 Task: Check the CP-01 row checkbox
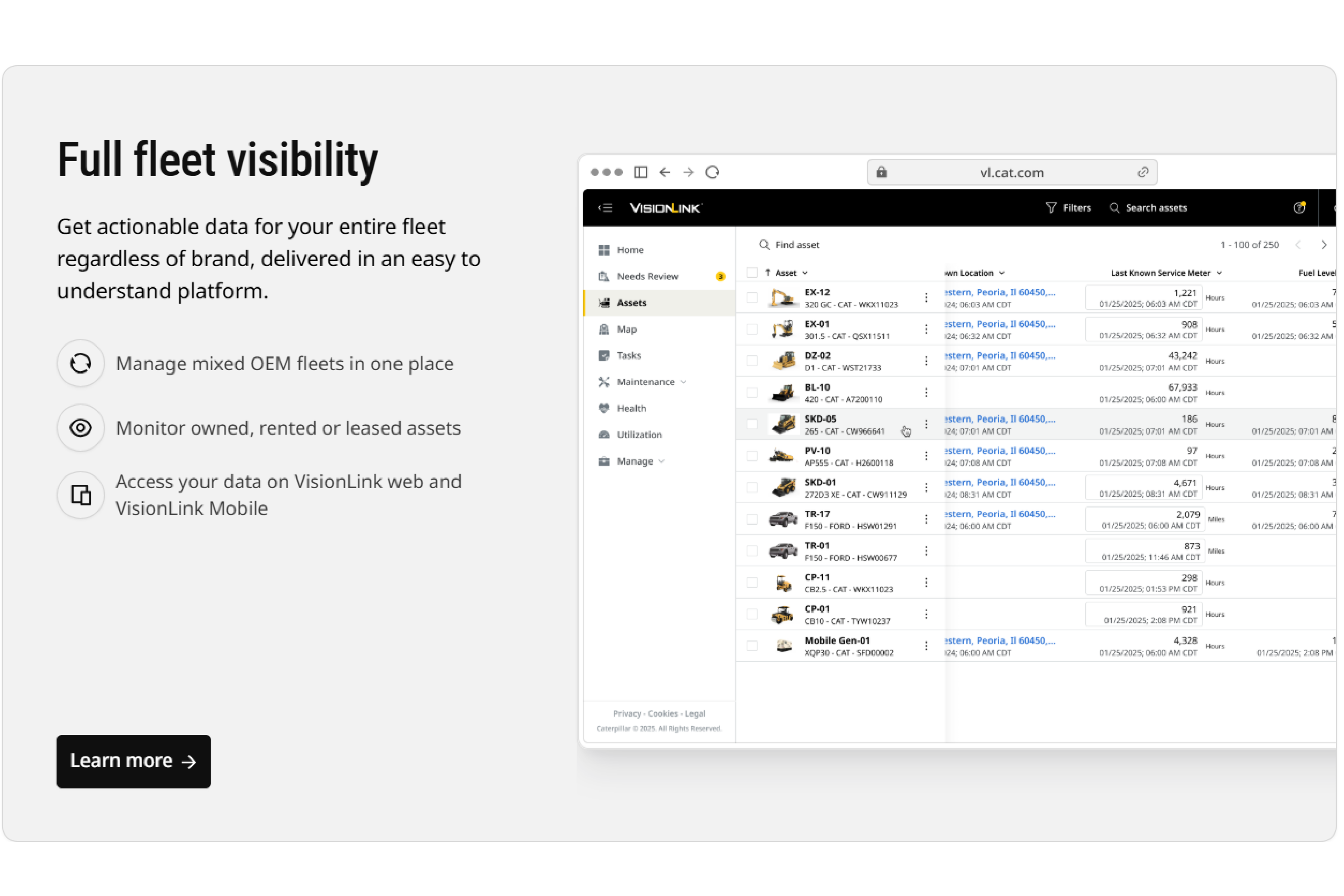752,614
